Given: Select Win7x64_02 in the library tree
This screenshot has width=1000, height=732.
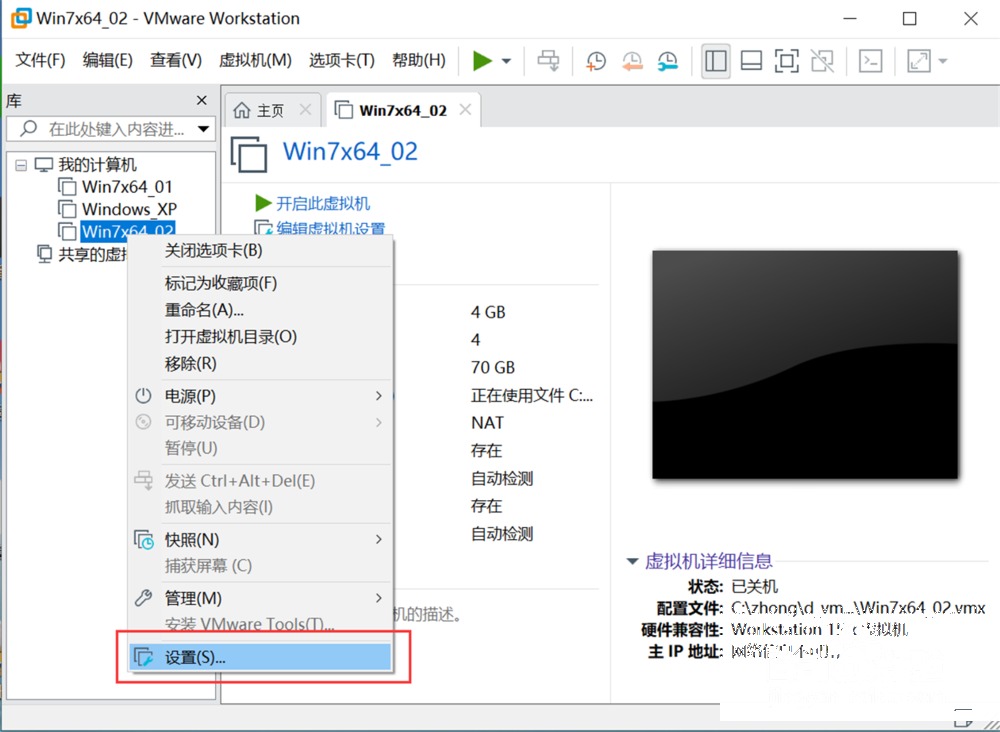Looking at the screenshot, I should pyautogui.click(x=128, y=231).
